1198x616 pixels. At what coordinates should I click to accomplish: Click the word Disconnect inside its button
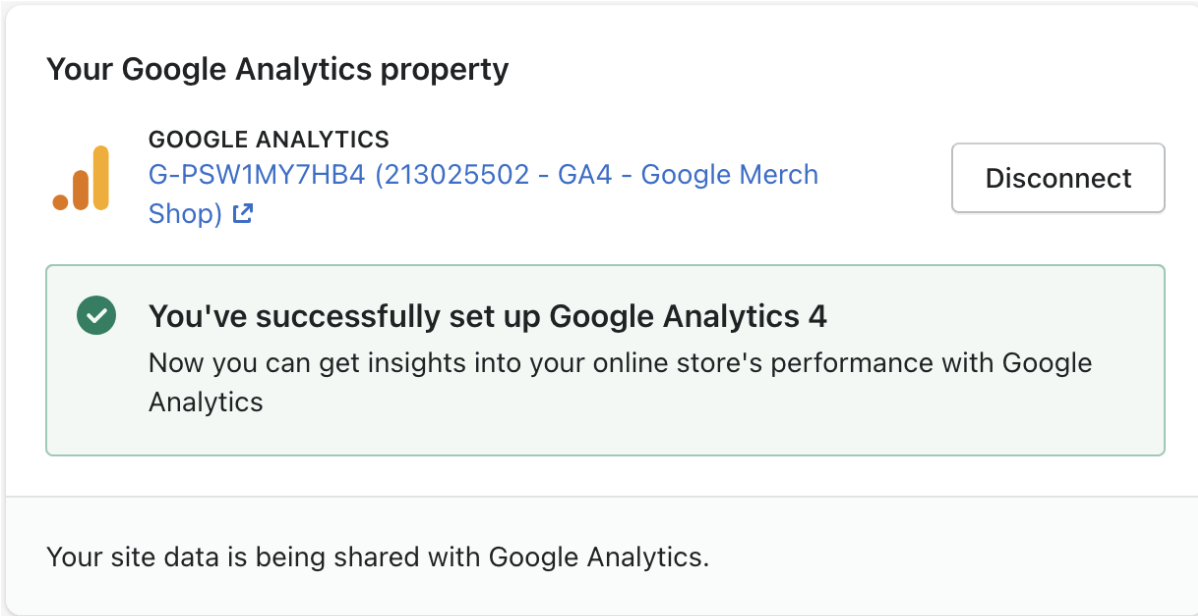pyautogui.click(x=1058, y=178)
